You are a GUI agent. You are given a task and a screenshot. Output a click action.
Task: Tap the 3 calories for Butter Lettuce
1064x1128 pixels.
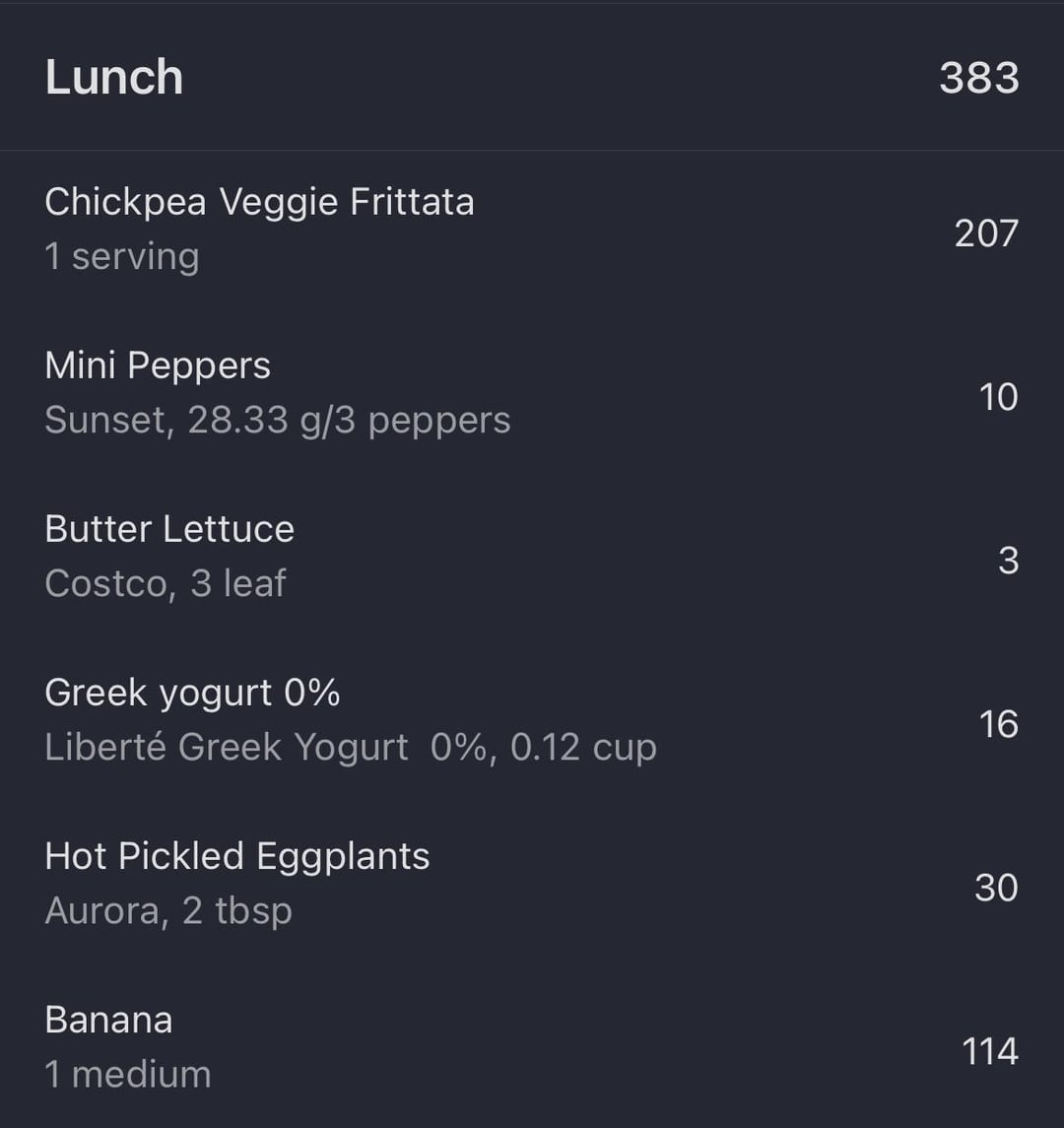tap(1008, 561)
